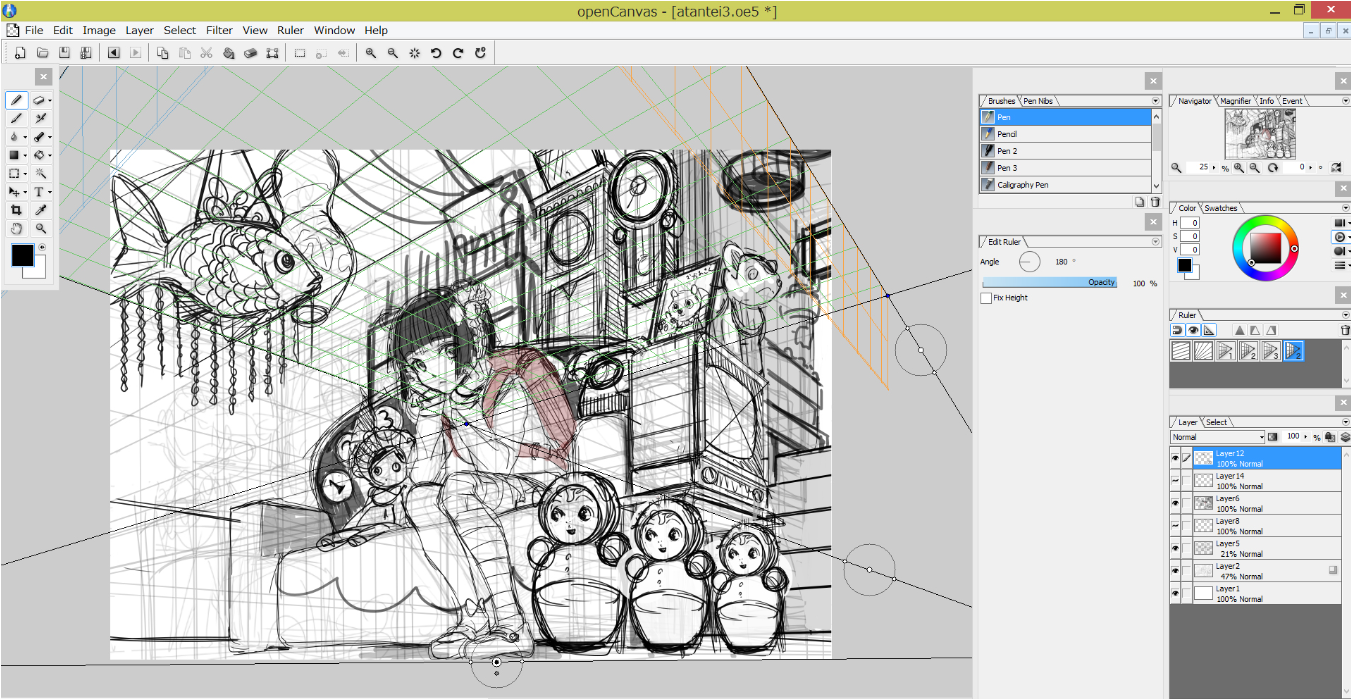The image size is (1351, 699).
Task: Choose the Pencil brush from the list
Action: click(x=1007, y=134)
